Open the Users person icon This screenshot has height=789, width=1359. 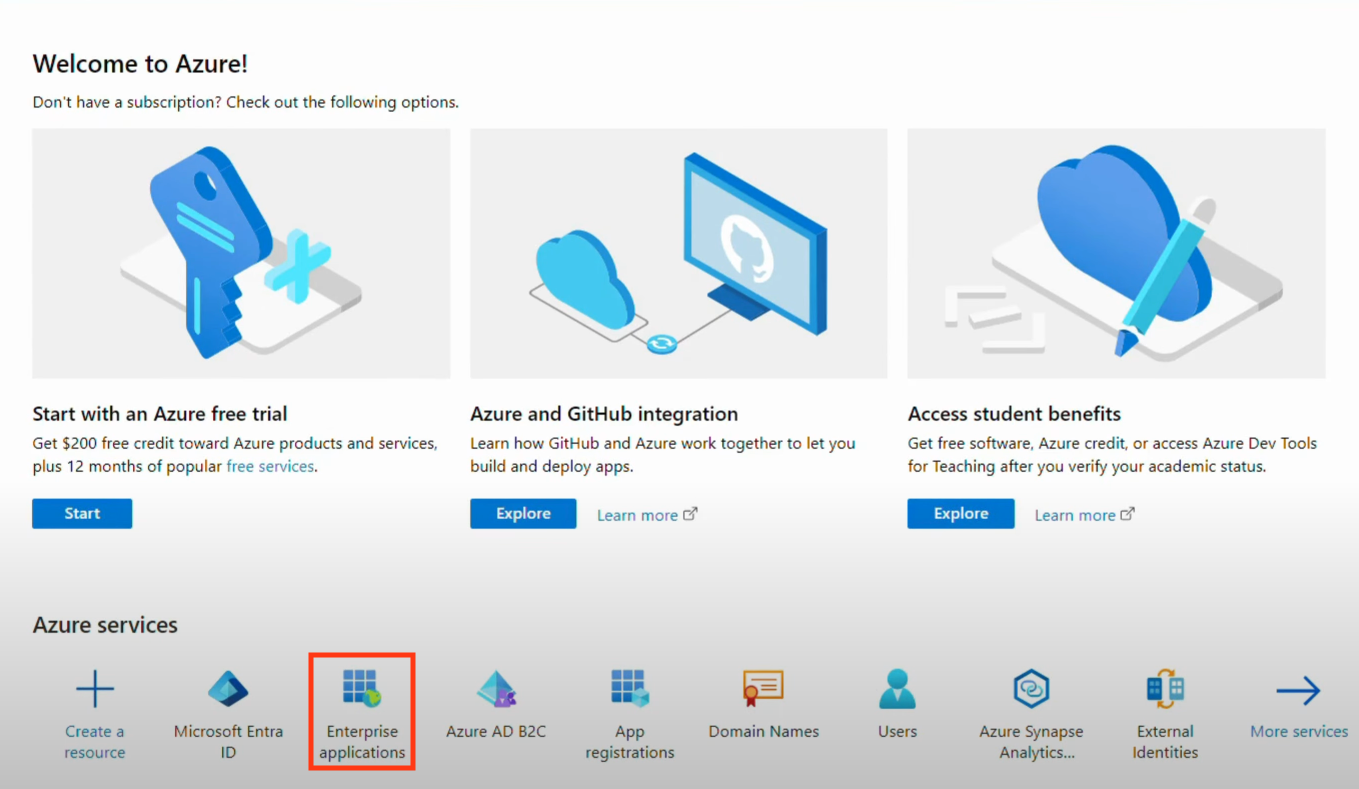pyautogui.click(x=897, y=689)
